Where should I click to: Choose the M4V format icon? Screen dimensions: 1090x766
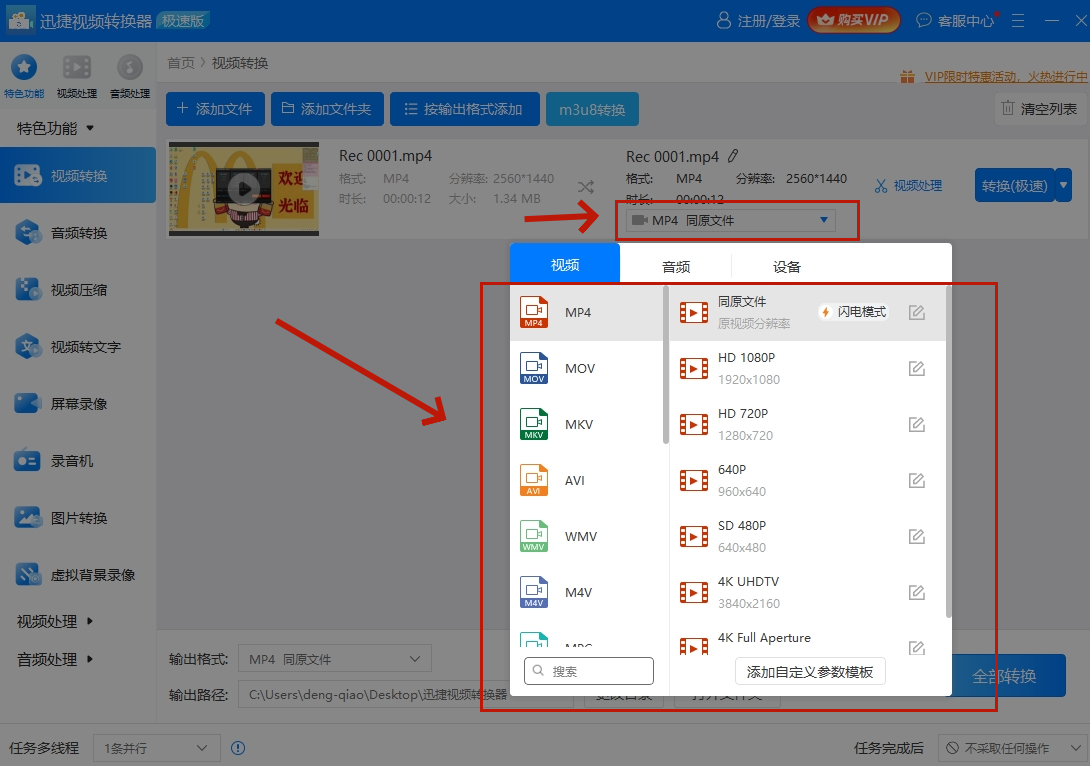[534, 592]
